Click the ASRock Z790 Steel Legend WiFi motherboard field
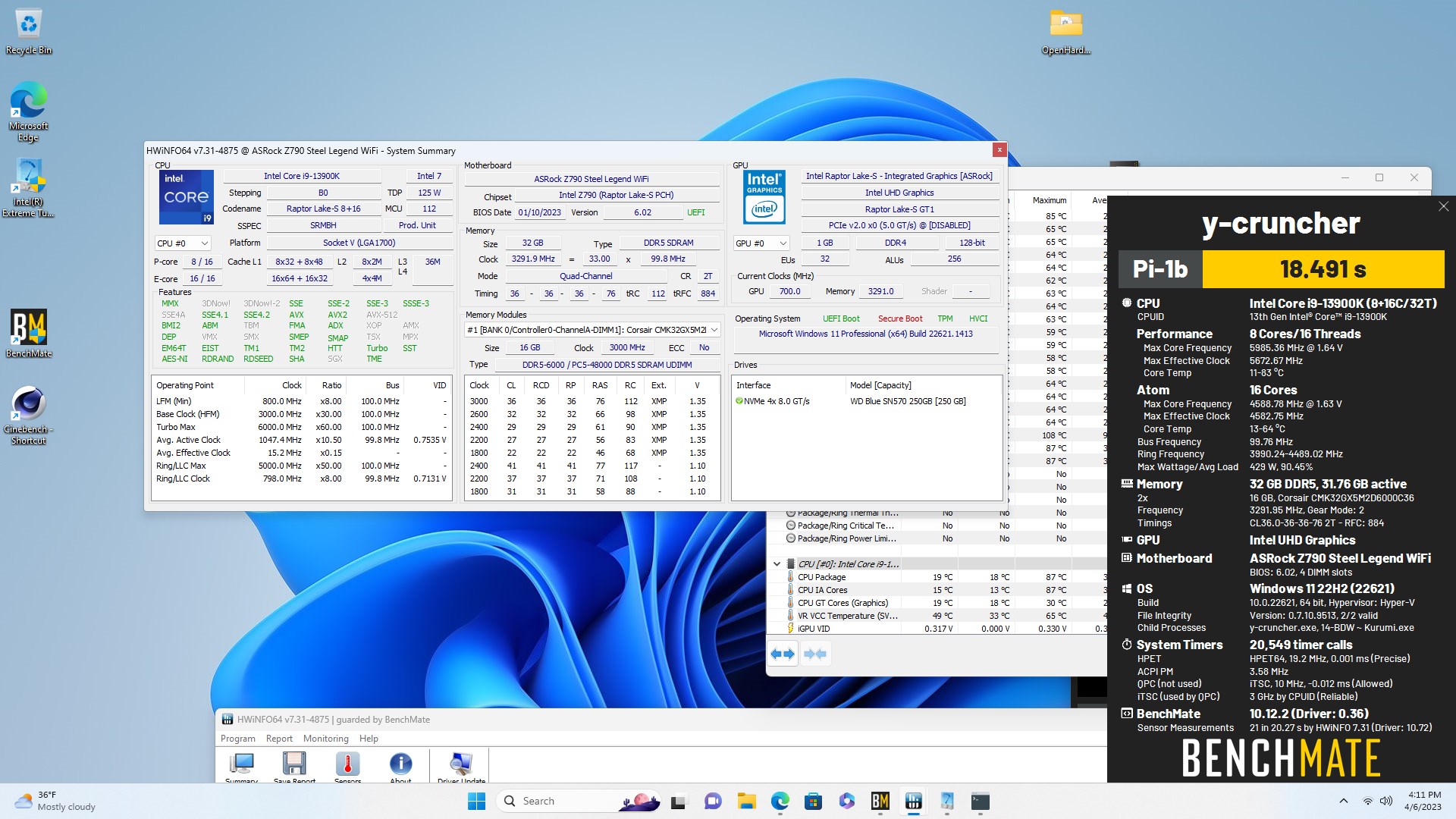 tap(591, 179)
